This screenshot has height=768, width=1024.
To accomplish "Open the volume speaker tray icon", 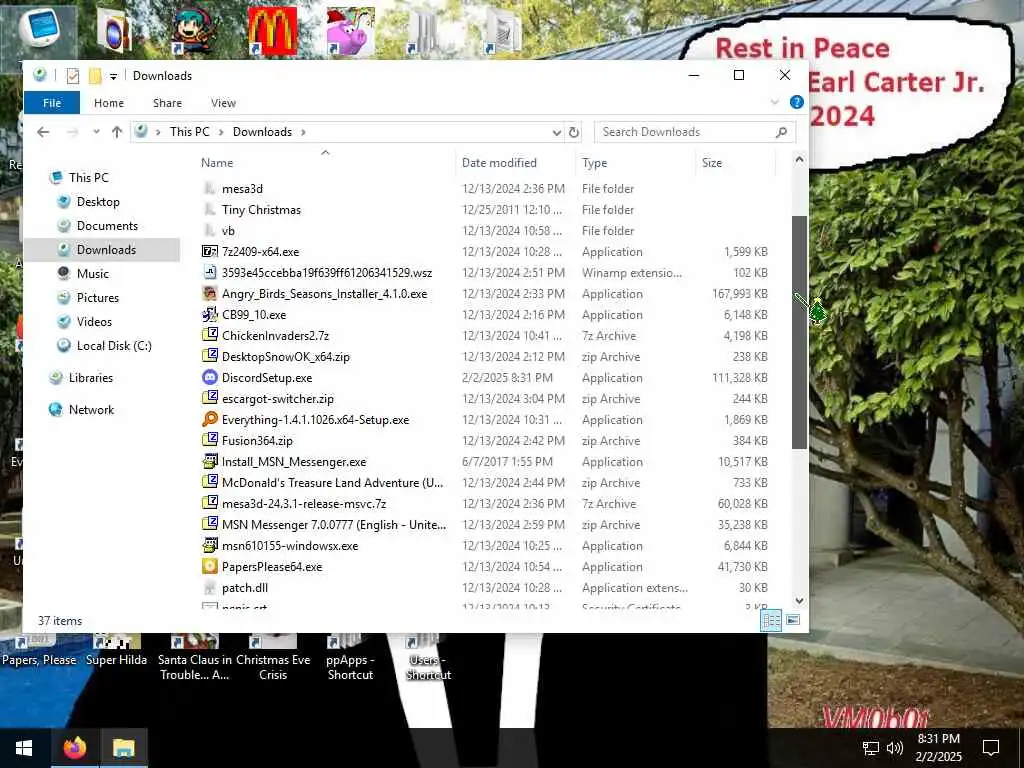I will (x=895, y=748).
